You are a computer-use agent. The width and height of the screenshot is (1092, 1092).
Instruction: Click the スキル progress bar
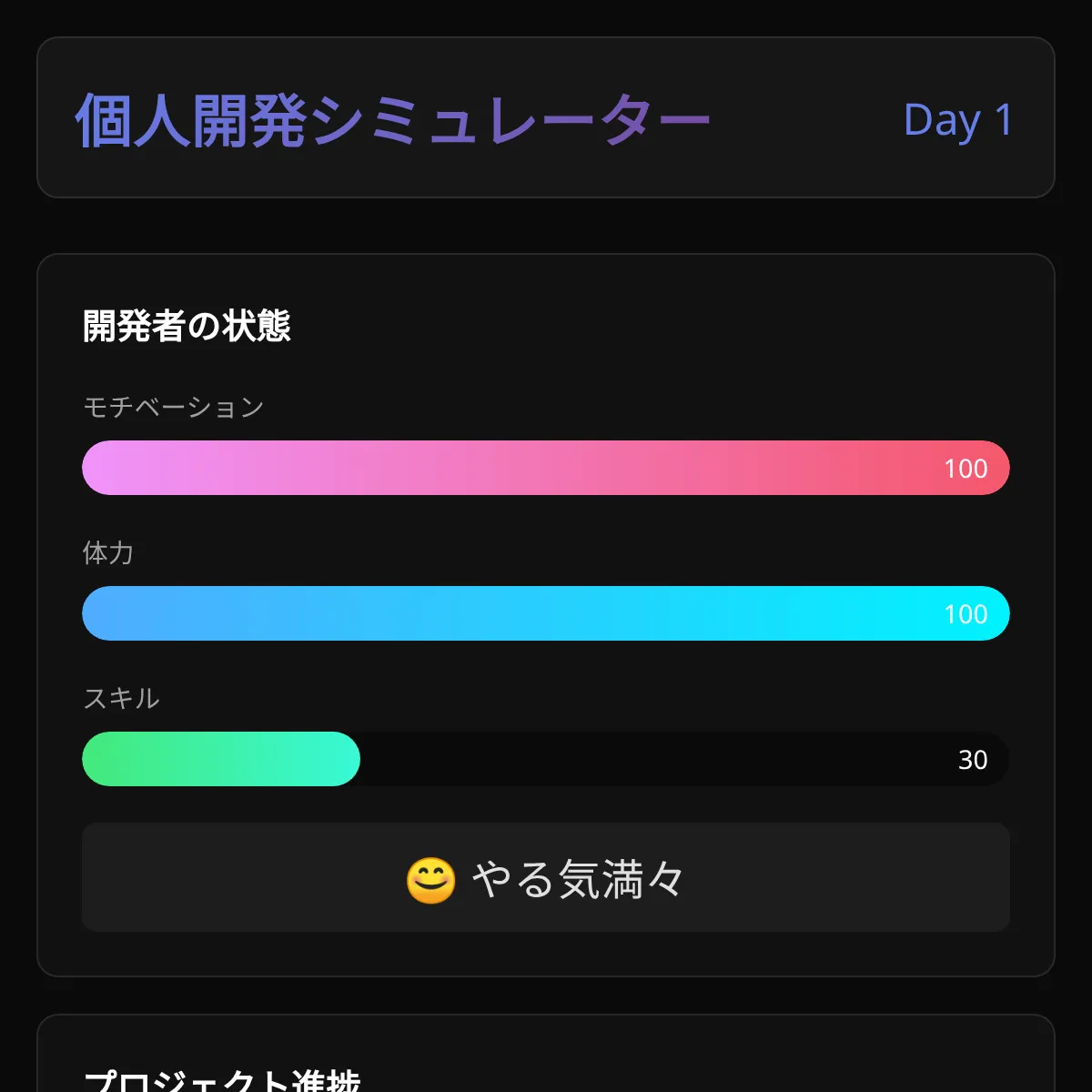[546, 759]
